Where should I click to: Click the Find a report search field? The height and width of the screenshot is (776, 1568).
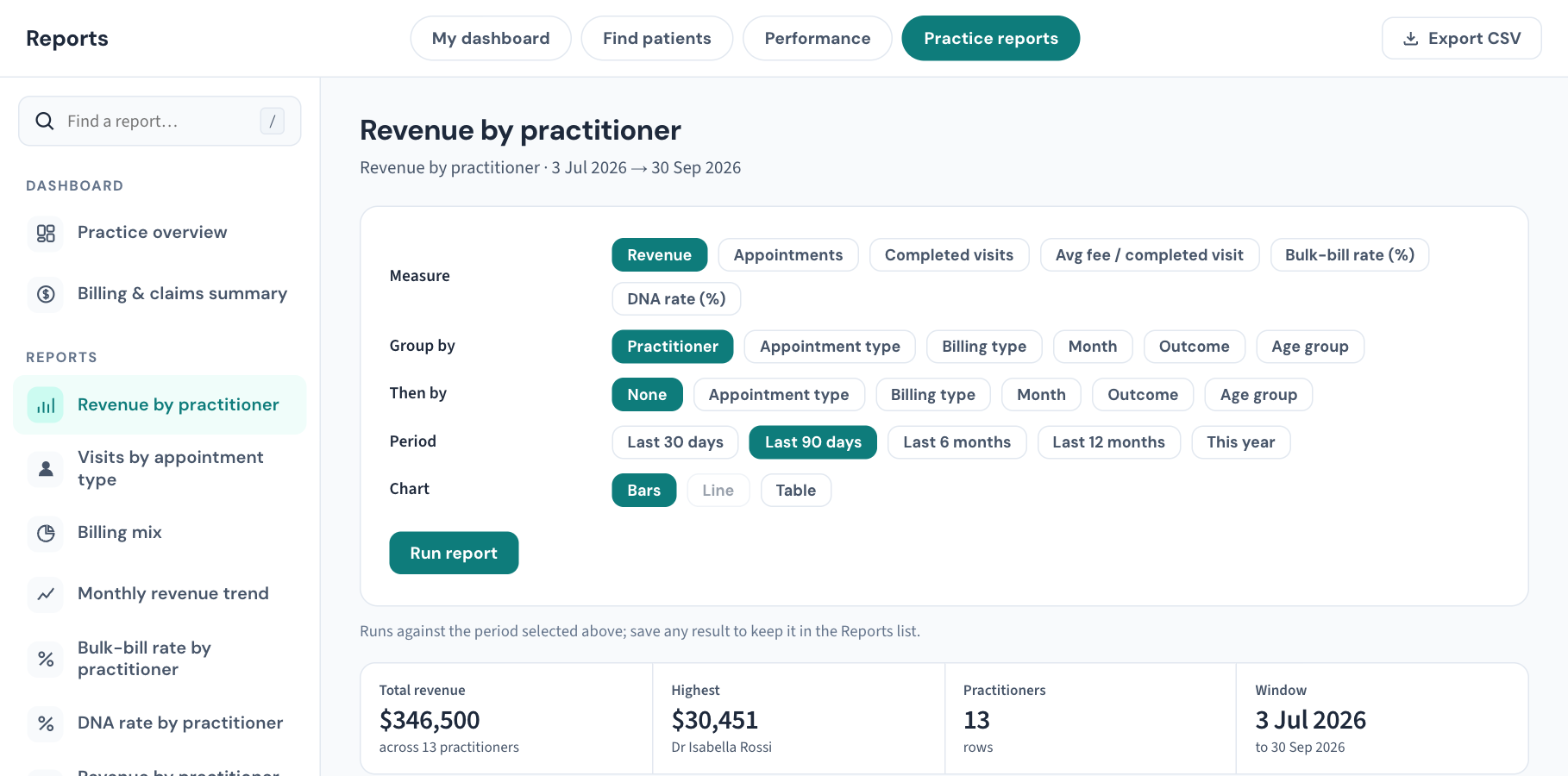[160, 122]
